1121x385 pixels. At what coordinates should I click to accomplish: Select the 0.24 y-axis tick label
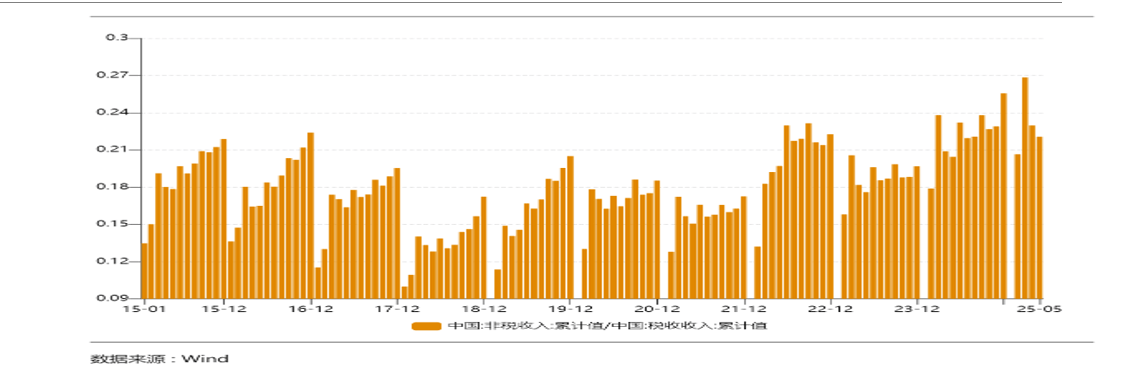(113, 113)
